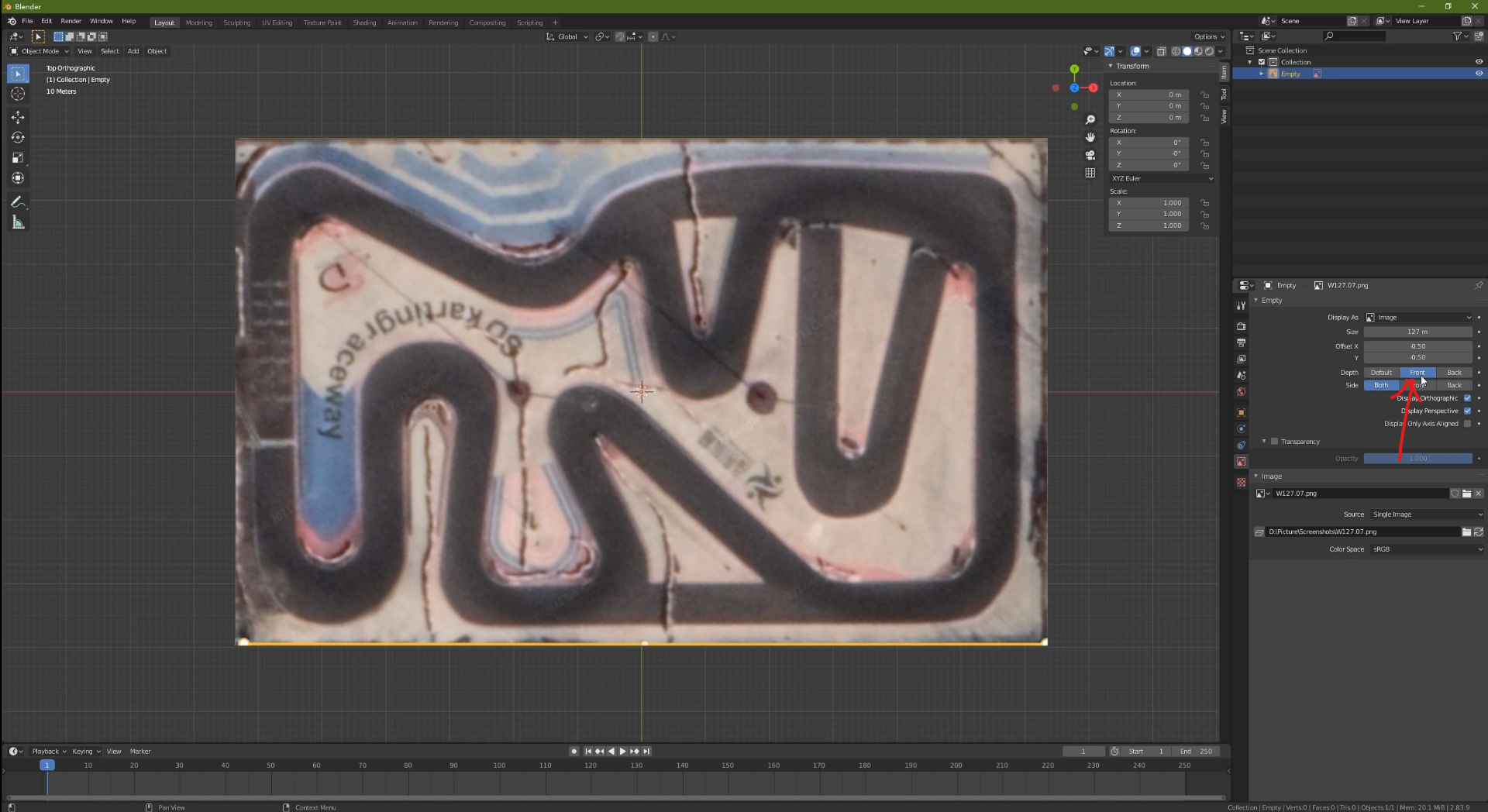Toggle the camera view gizmo
Screen dimensions: 1488x812
coord(1090,155)
